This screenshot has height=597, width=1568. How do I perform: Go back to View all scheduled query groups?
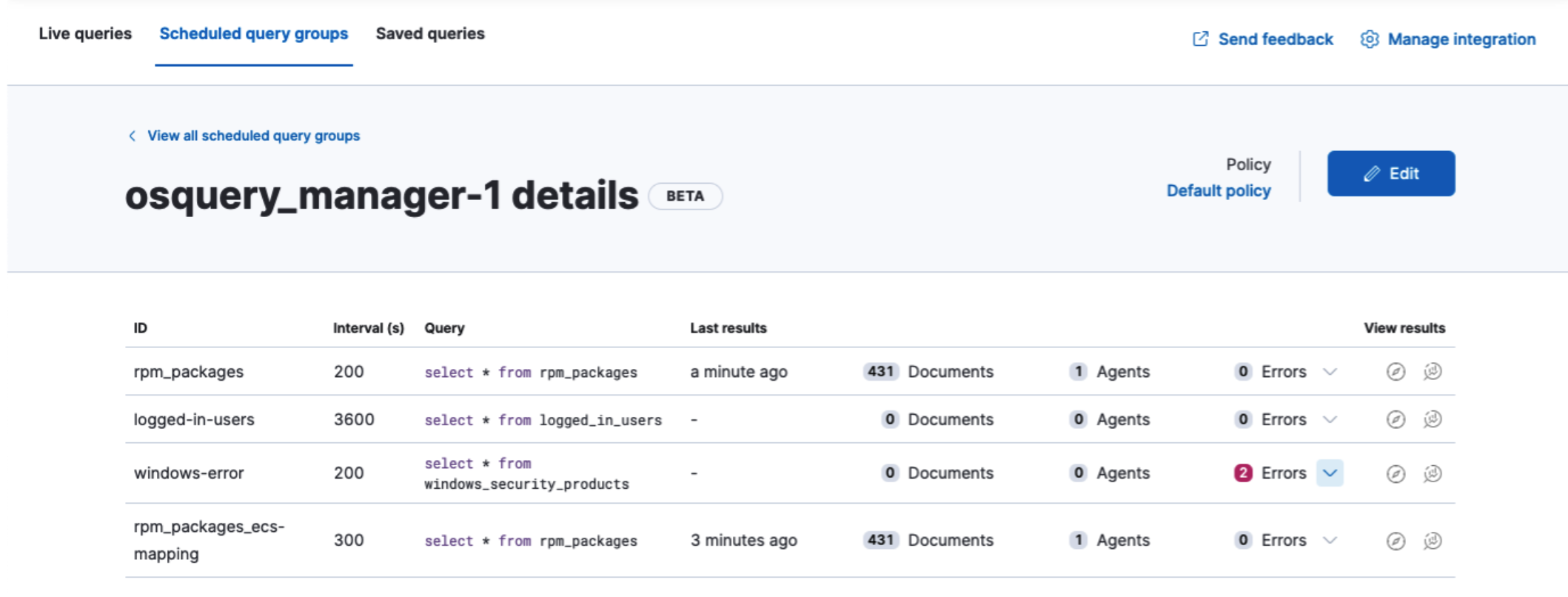[x=252, y=136]
